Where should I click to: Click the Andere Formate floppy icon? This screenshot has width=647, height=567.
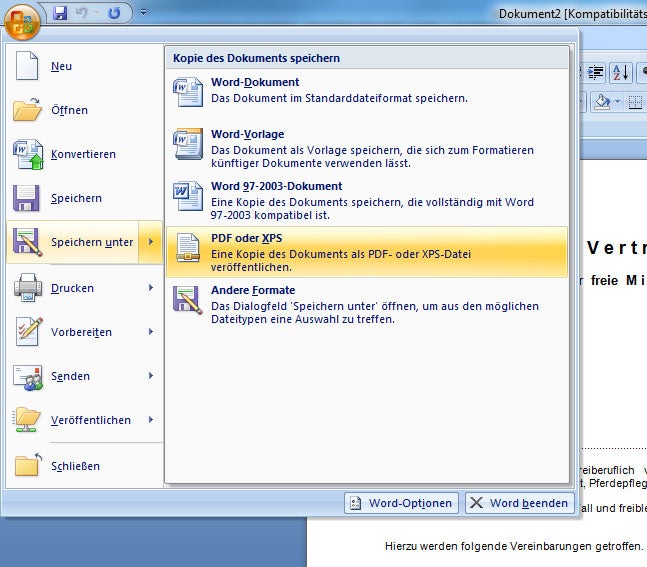188,300
